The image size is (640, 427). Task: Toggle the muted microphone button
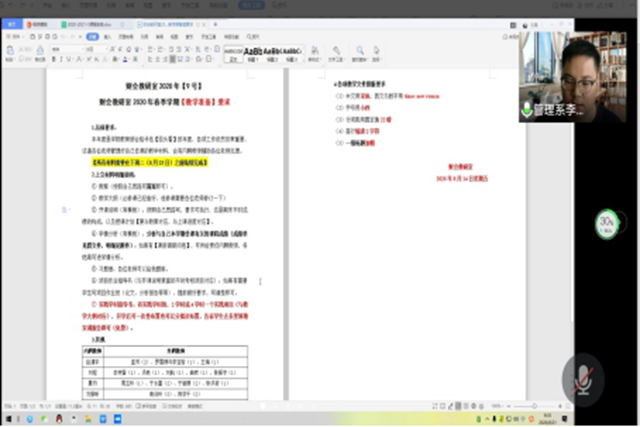click(581, 380)
